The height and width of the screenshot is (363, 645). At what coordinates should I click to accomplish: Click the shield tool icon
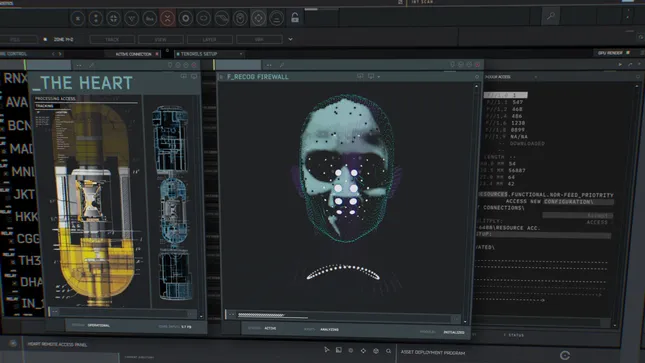tap(240, 18)
